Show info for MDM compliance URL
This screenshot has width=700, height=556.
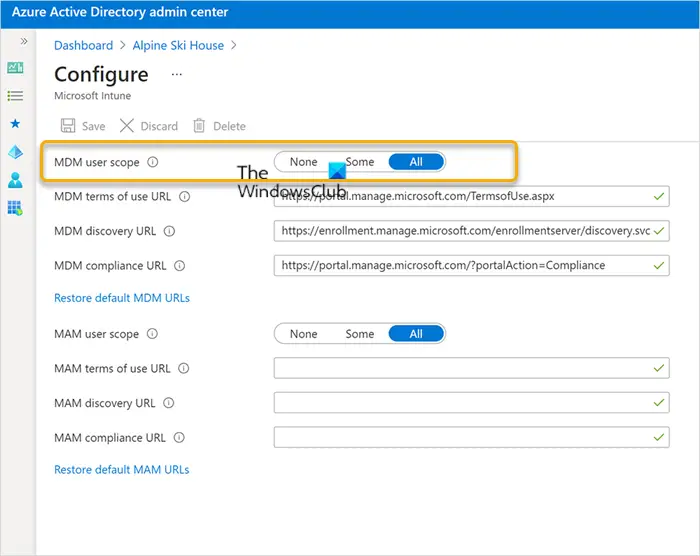(x=179, y=266)
